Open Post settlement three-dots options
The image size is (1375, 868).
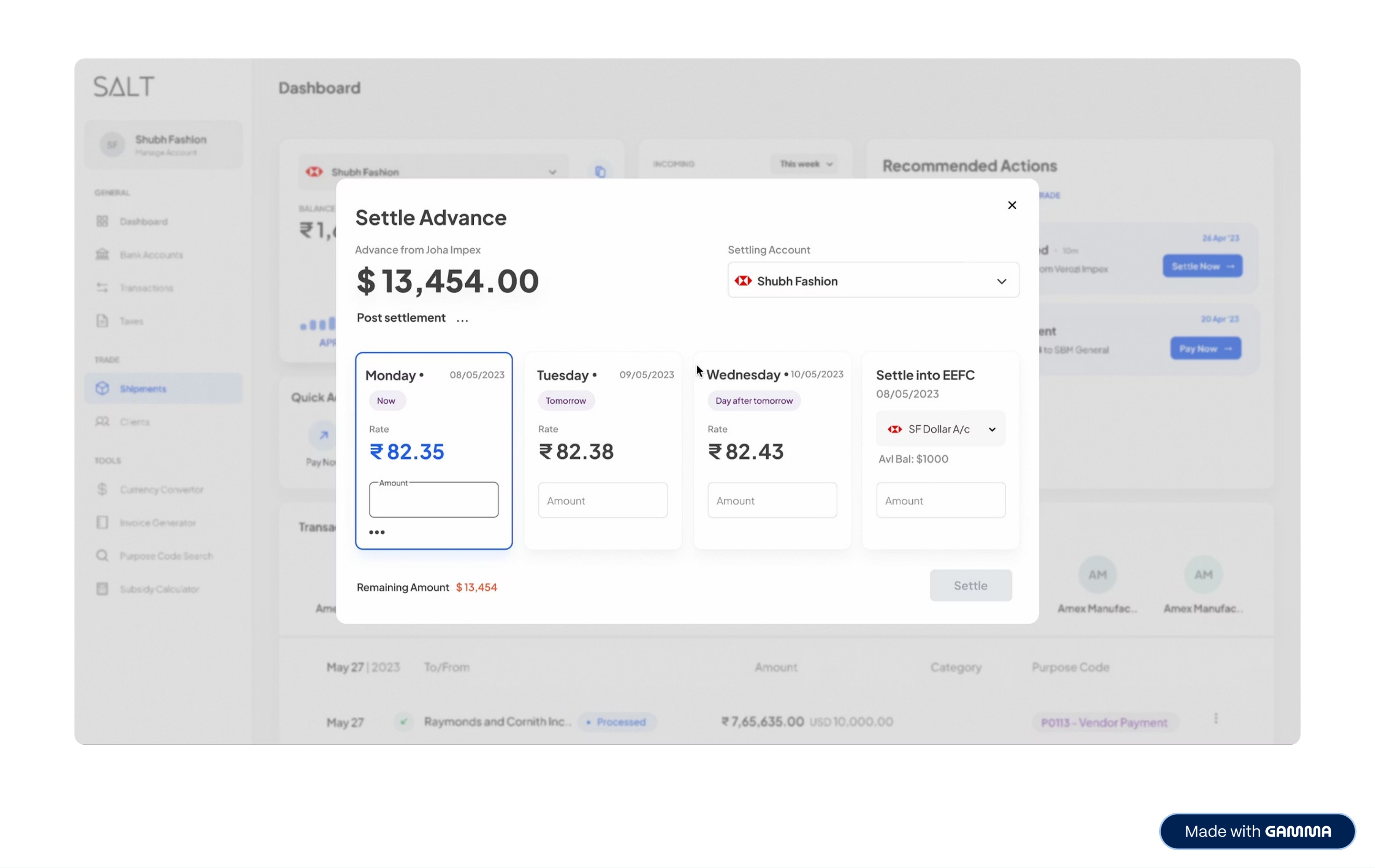[x=462, y=320]
